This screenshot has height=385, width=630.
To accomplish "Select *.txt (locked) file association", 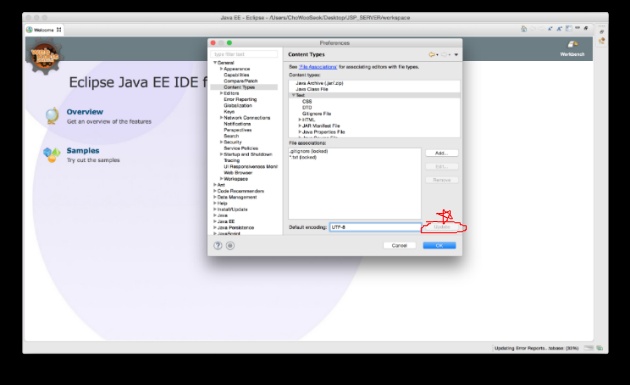I will [303, 158].
